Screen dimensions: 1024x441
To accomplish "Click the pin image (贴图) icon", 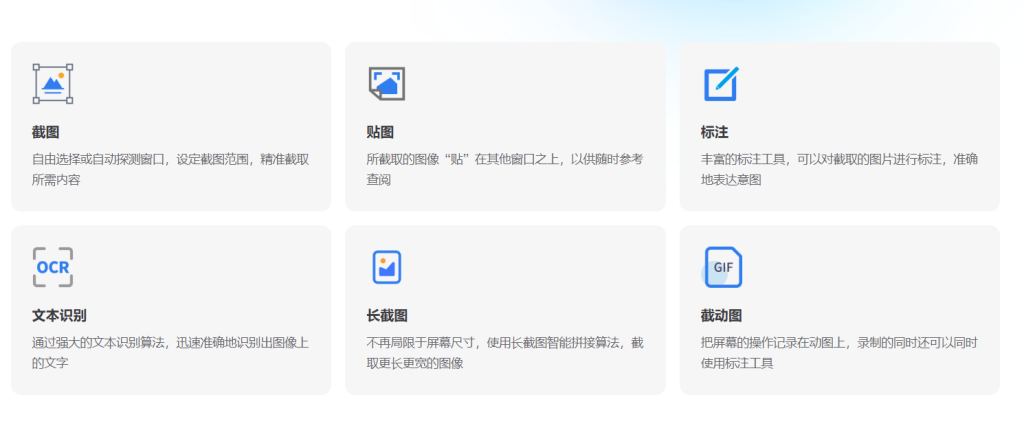I will (386, 84).
